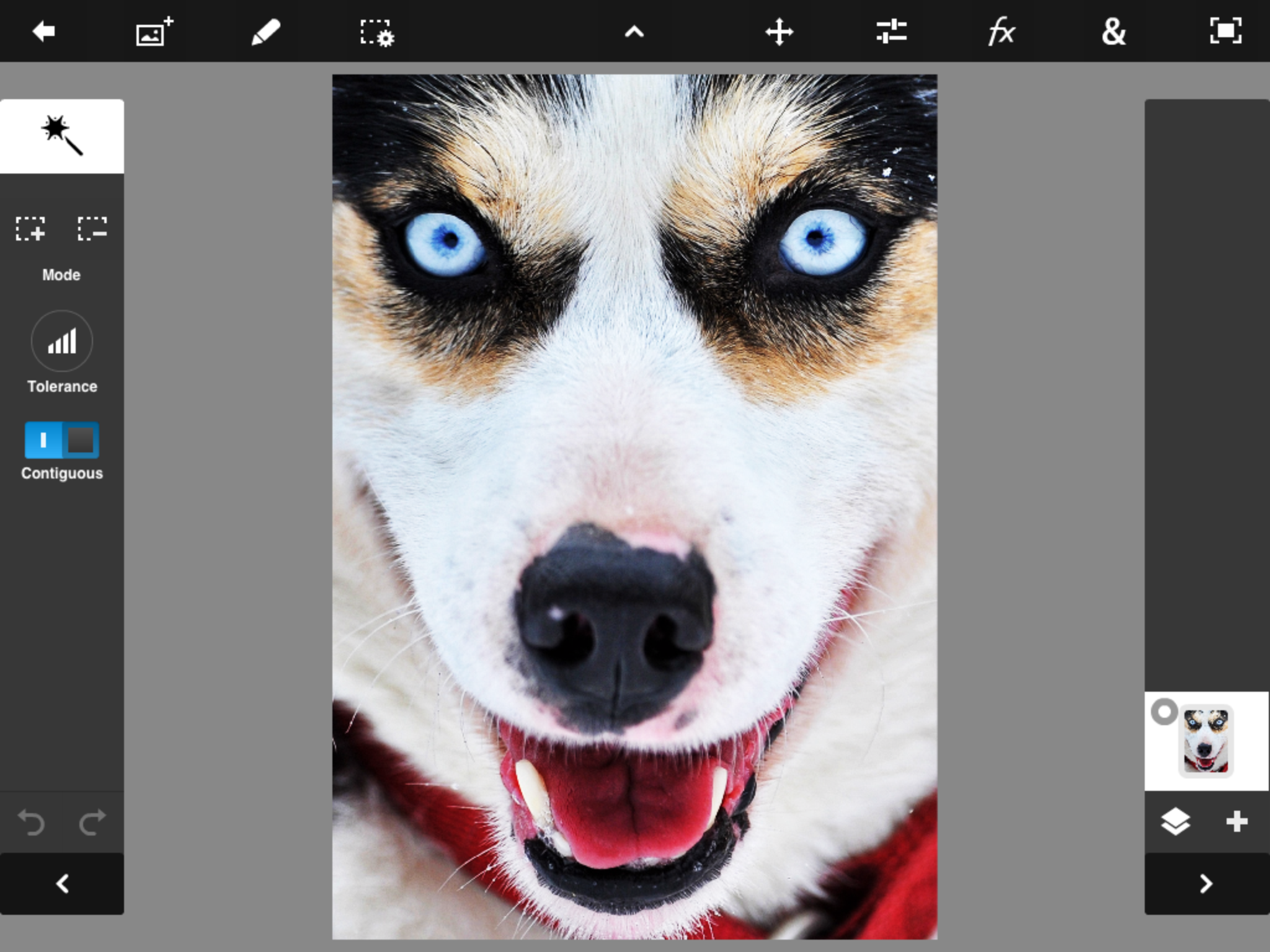The image size is (1270, 952).
Task: Add a new layer with the plus button
Action: tap(1237, 821)
